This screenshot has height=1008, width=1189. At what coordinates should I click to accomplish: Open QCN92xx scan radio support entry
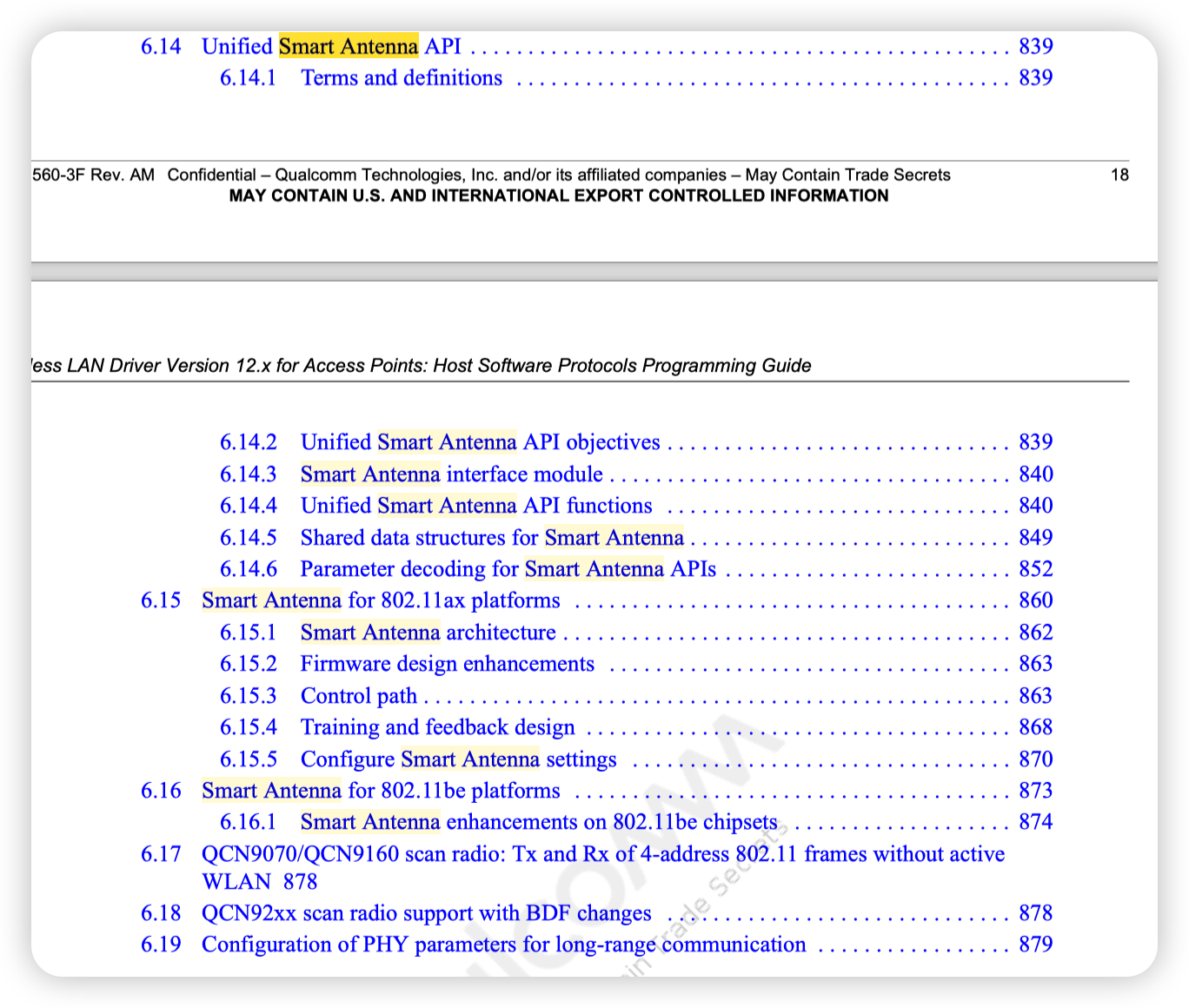[x=426, y=913]
